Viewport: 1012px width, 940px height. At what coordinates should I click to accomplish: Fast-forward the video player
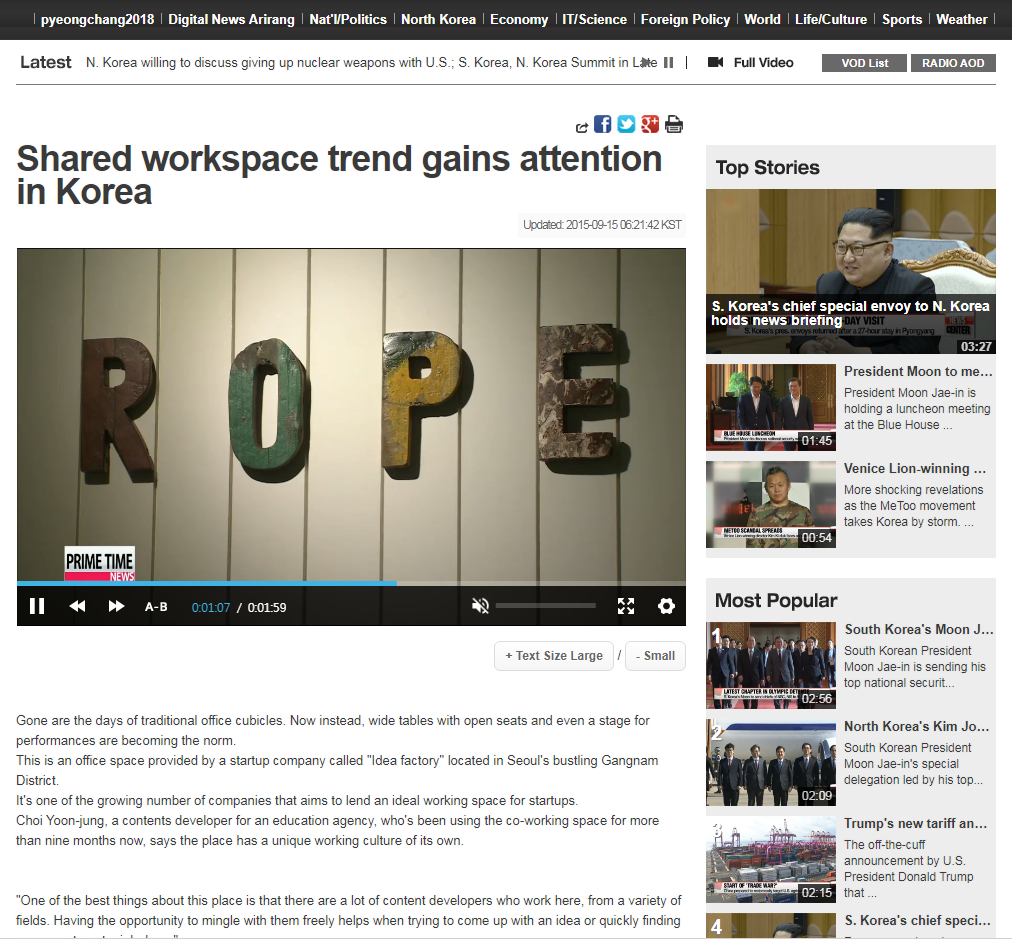point(116,606)
